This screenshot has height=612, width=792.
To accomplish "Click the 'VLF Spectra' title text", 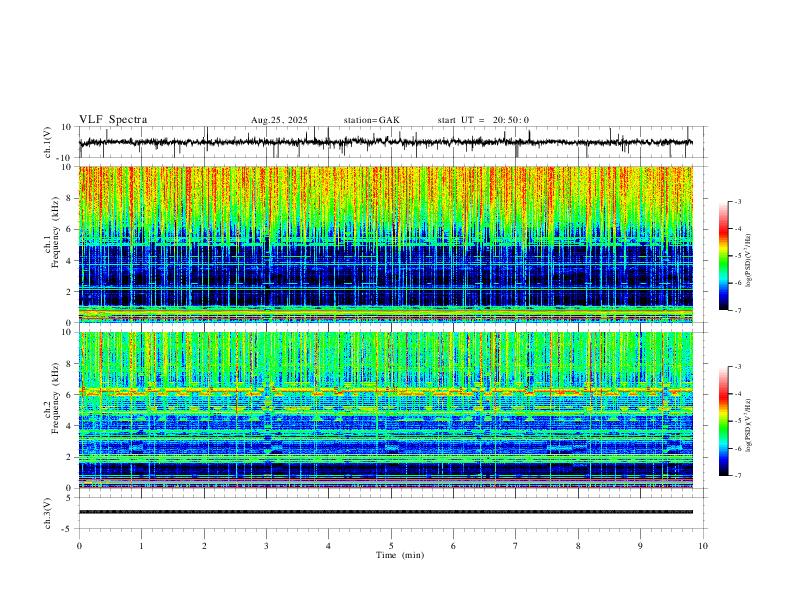I will point(113,120).
